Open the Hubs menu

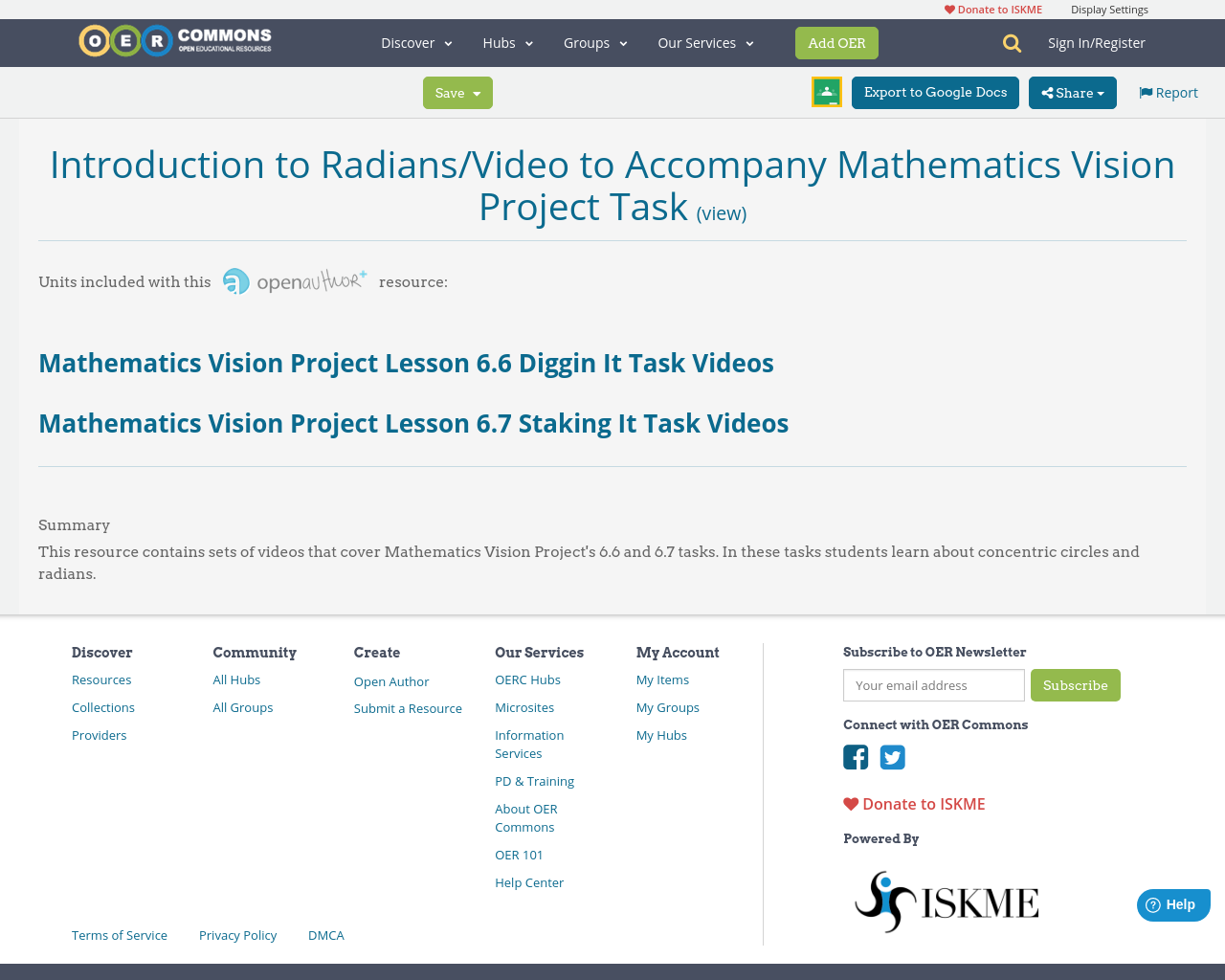[x=508, y=42]
